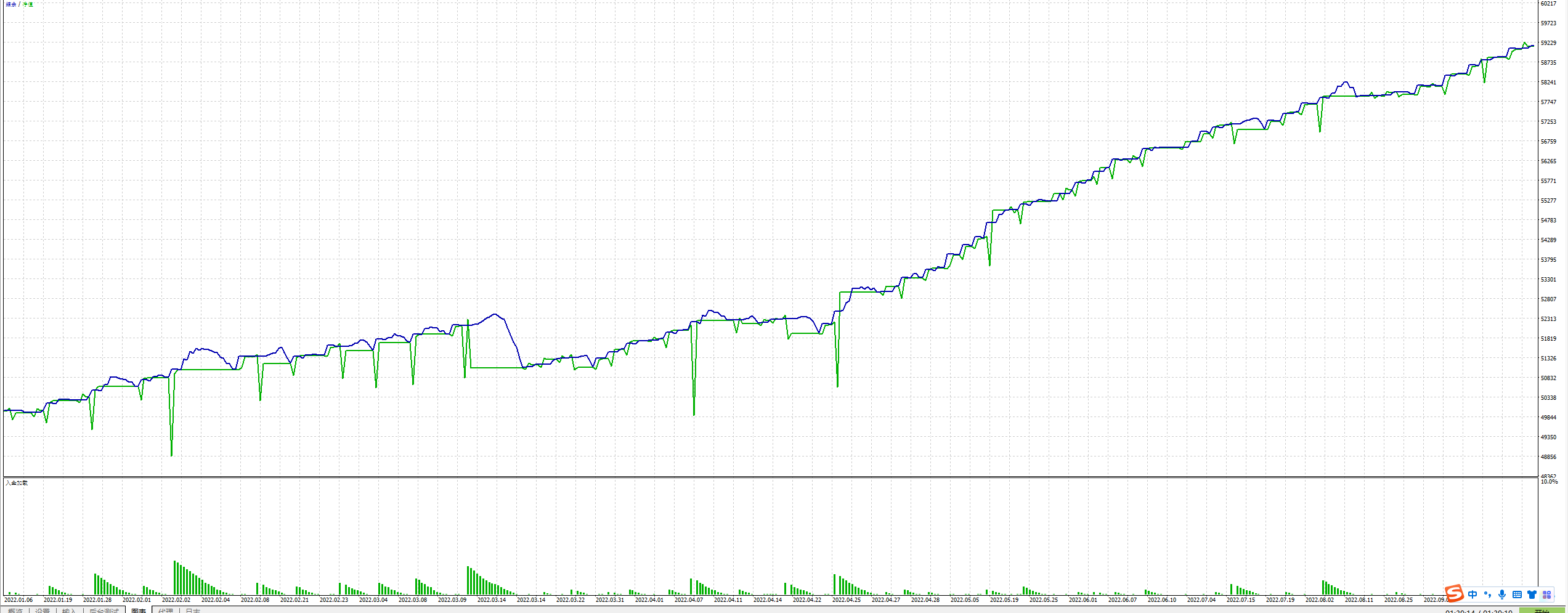1568x613 pixels.
Task: Toggle Chinese/English mode on the Sogou bar
Action: point(1473,595)
